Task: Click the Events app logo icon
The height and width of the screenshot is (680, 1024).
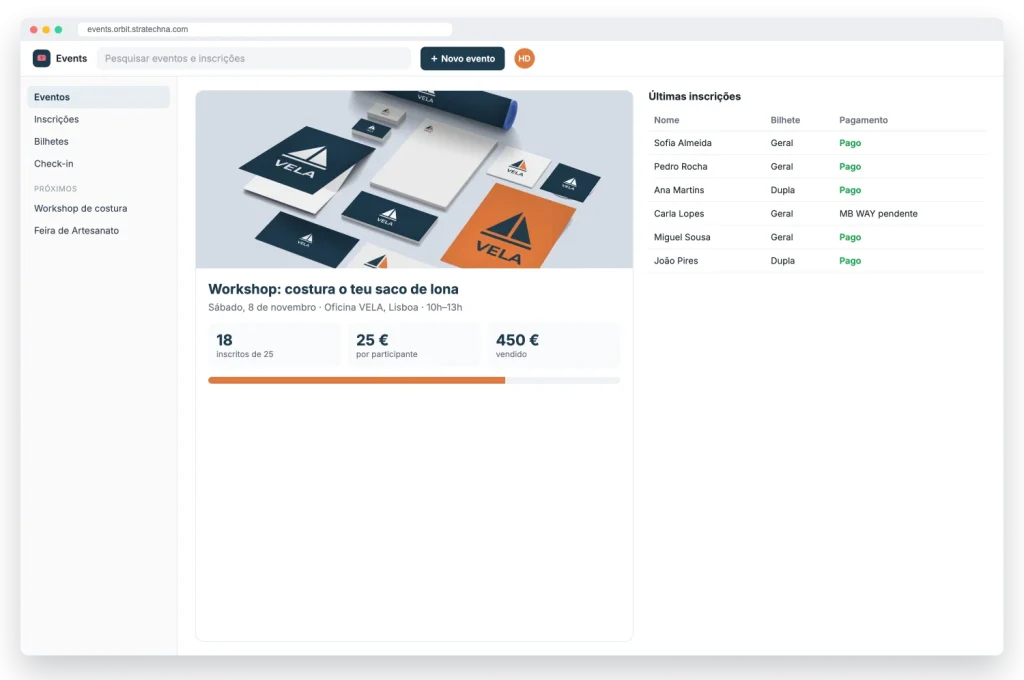Action: click(41, 58)
